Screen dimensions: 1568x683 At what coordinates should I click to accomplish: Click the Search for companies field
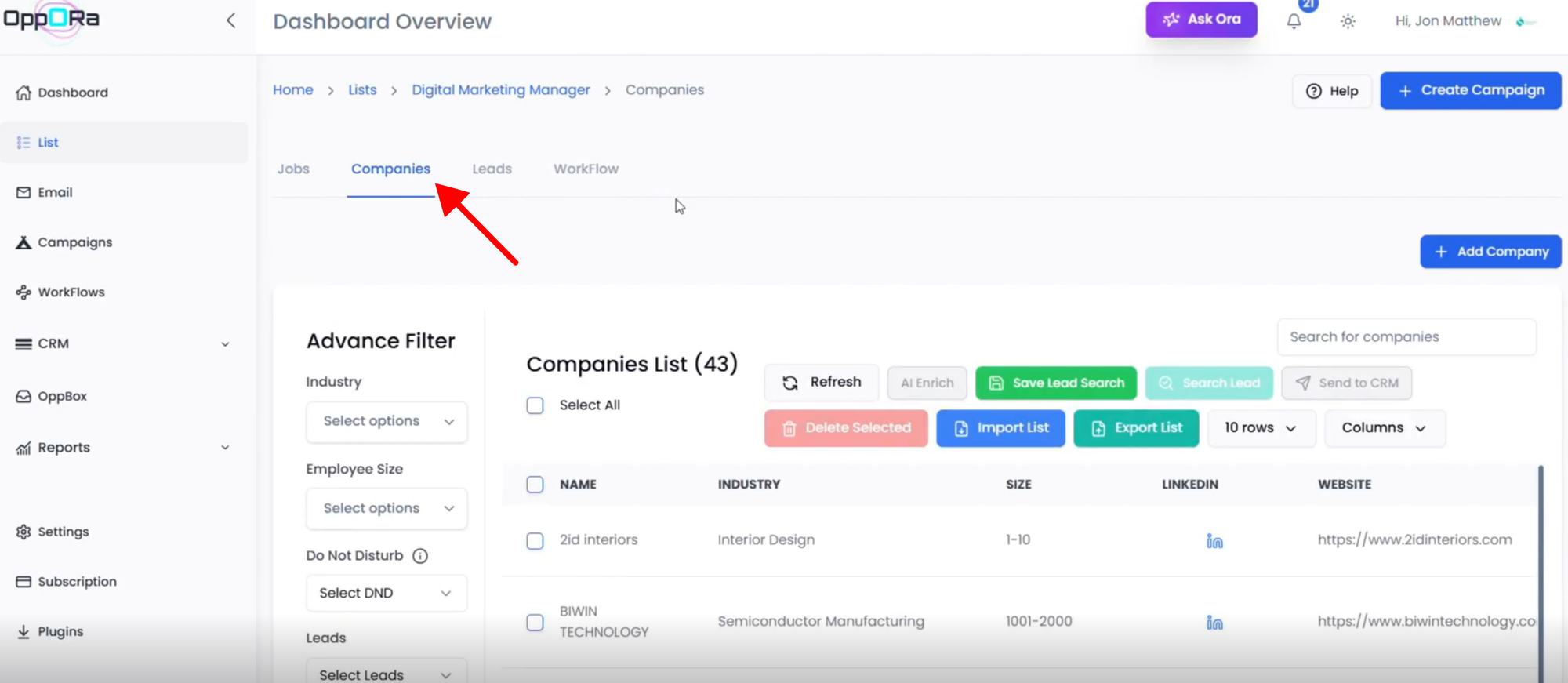[1406, 337]
